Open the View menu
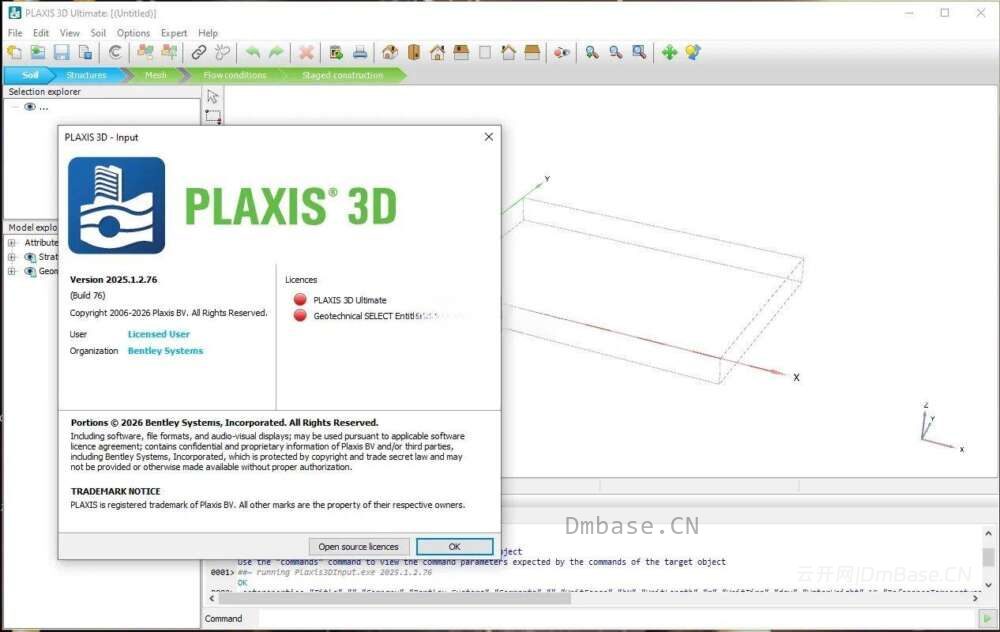1000x632 pixels. [70, 33]
